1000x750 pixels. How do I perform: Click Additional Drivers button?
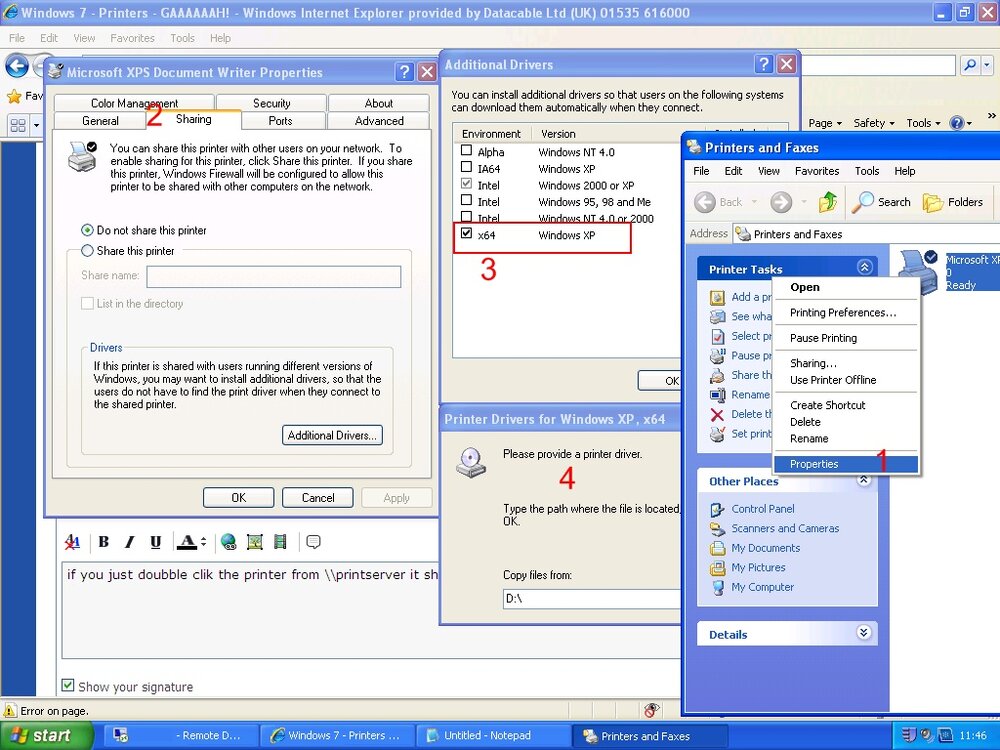pyautogui.click(x=332, y=436)
